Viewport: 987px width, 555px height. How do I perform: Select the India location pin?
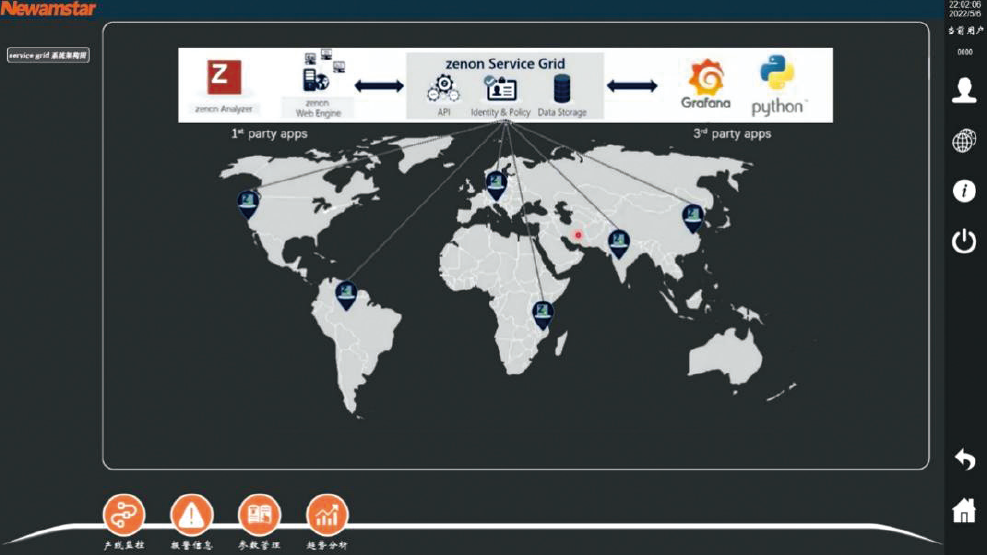[x=618, y=244]
